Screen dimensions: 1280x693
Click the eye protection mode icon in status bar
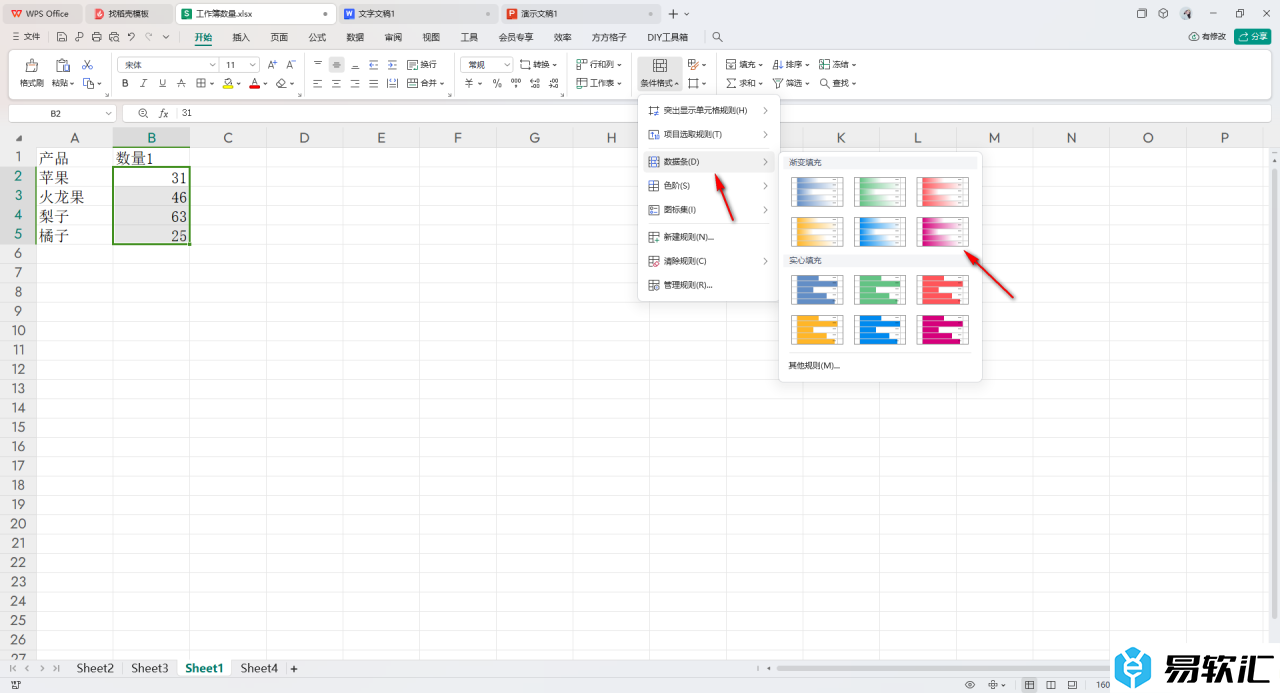click(x=970, y=685)
